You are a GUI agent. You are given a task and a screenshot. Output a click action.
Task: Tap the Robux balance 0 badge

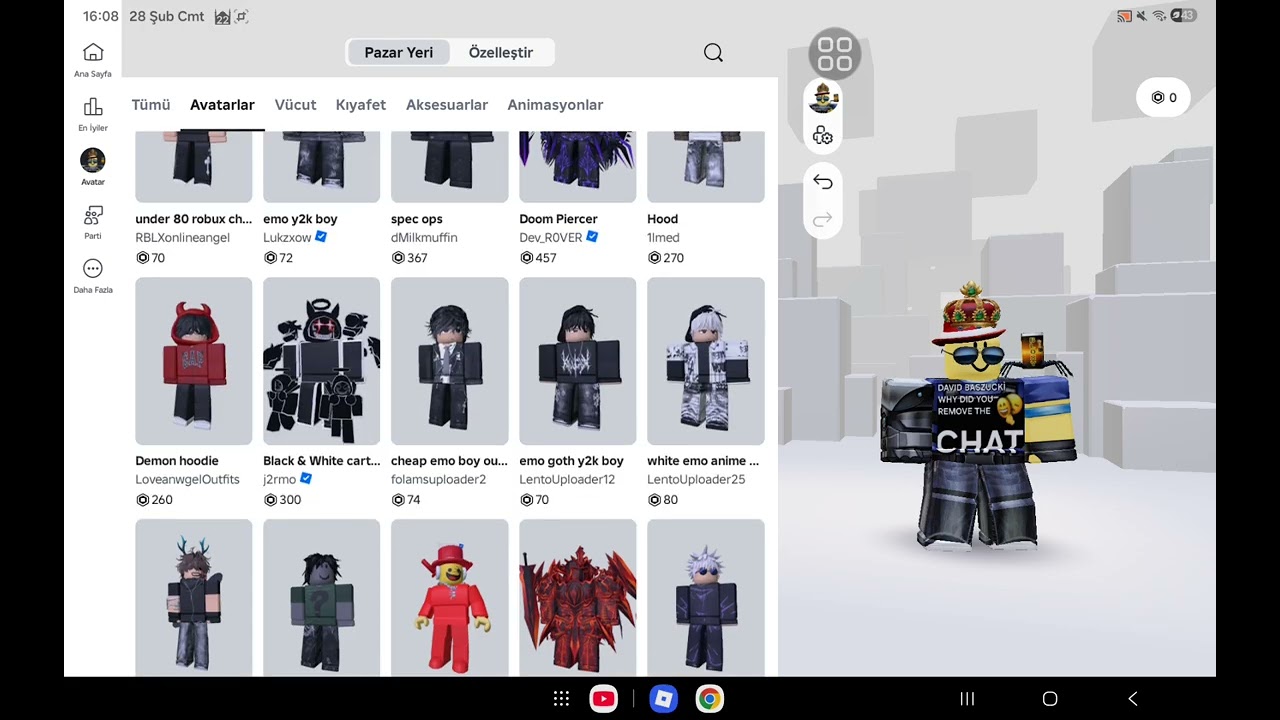1163,98
